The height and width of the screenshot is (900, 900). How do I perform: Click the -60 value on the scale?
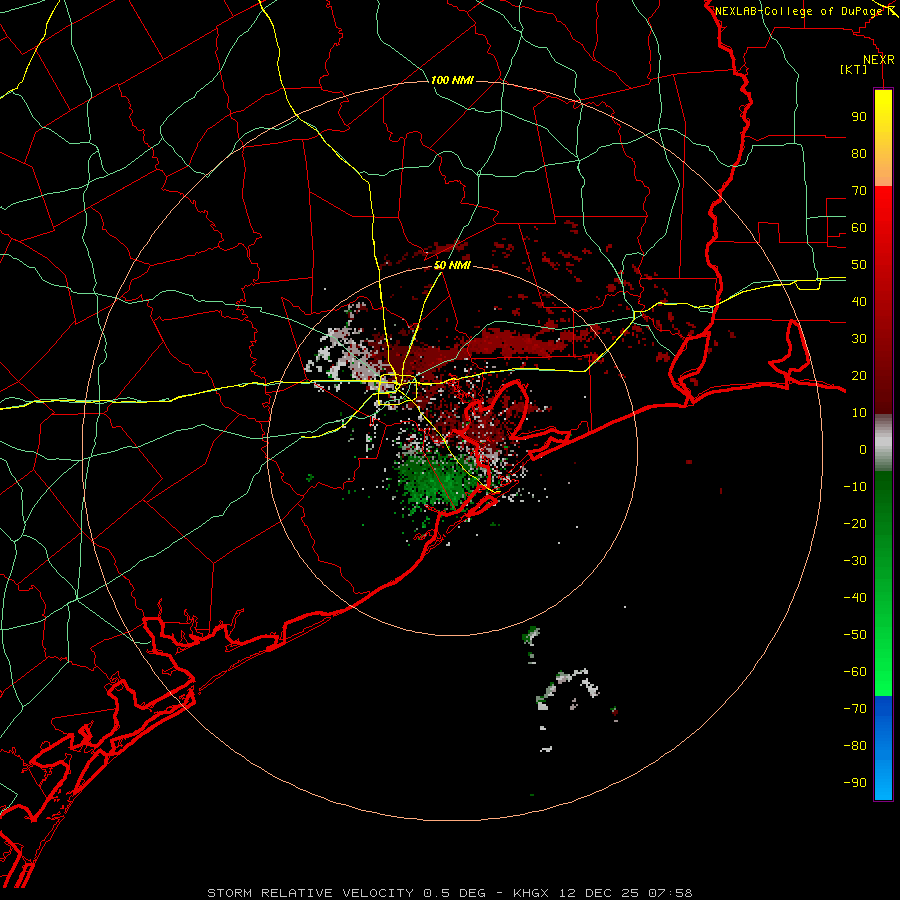[x=855, y=672]
